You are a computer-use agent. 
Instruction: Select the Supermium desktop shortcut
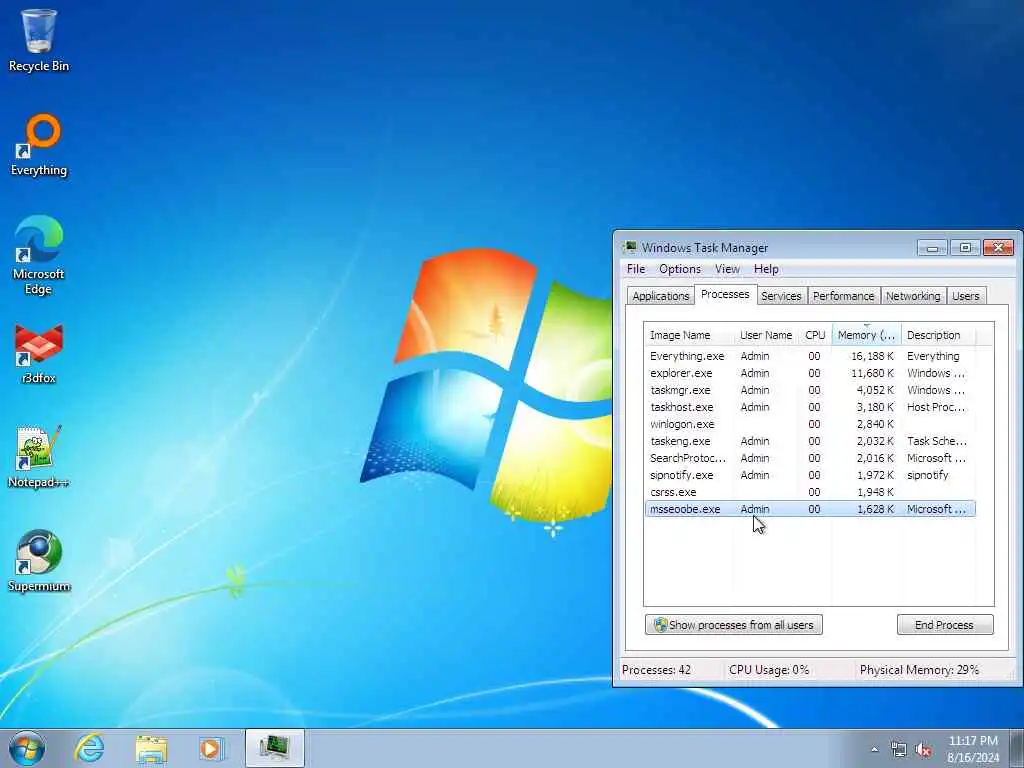point(39,561)
